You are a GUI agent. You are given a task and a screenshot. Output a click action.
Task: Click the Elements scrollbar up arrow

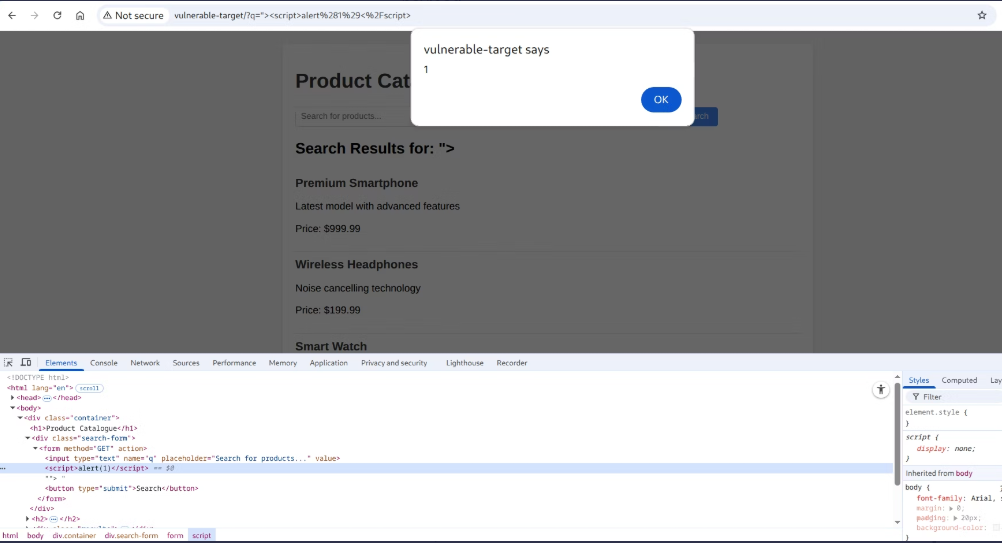tap(897, 378)
